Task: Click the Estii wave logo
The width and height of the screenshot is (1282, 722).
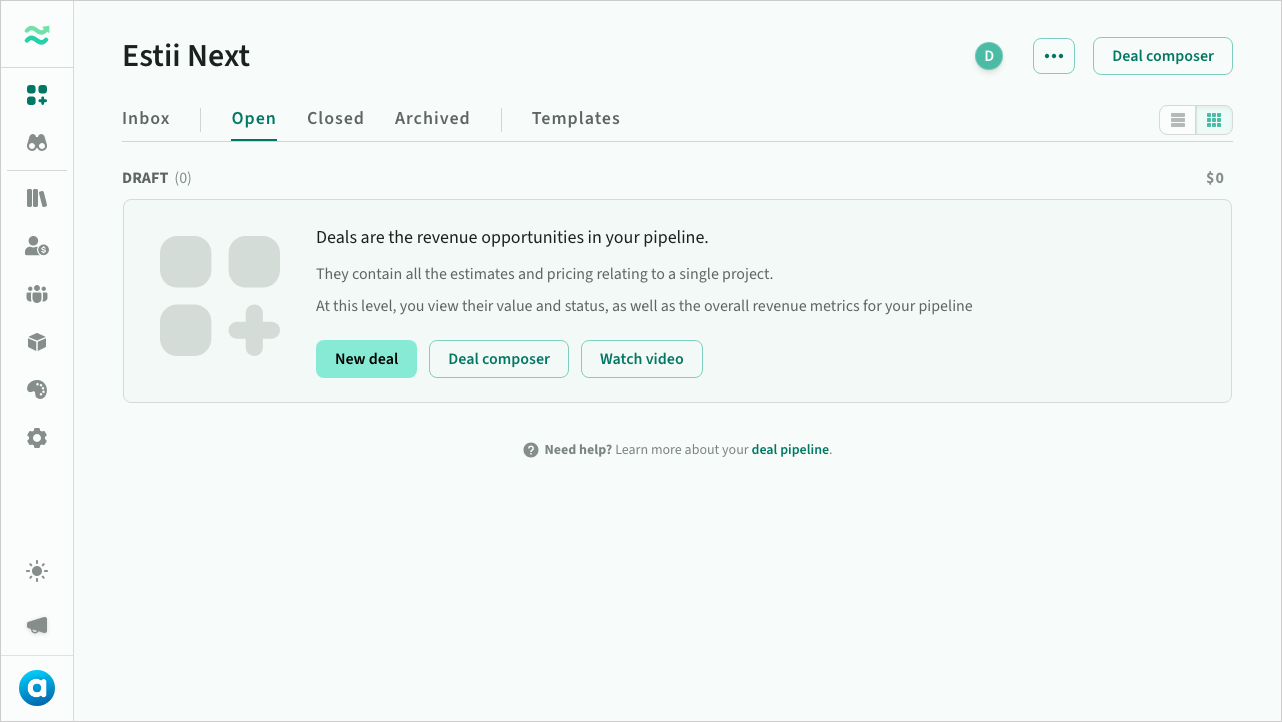Action: (x=37, y=36)
